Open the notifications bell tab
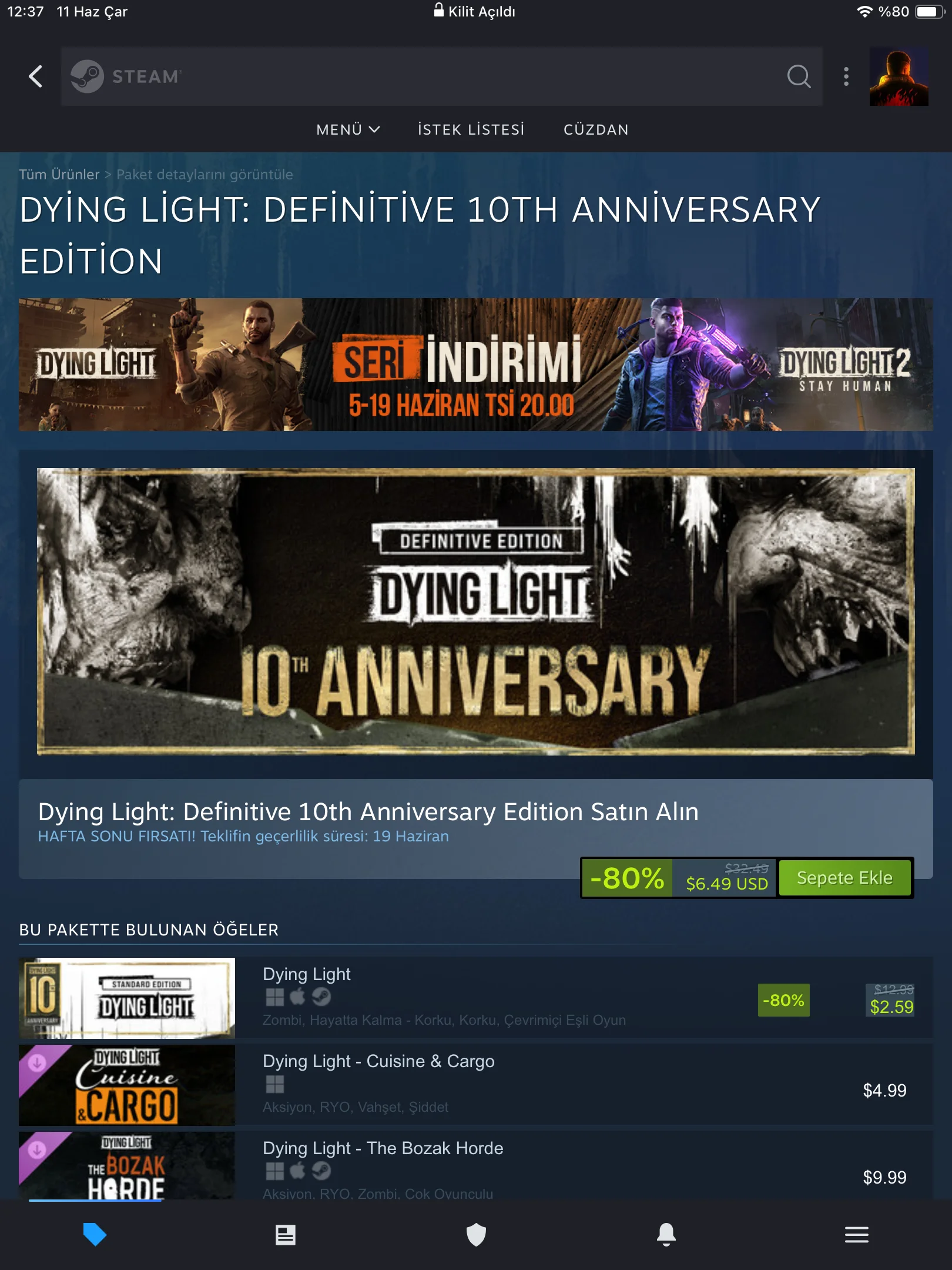The image size is (952, 1270). click(666, 1235)
